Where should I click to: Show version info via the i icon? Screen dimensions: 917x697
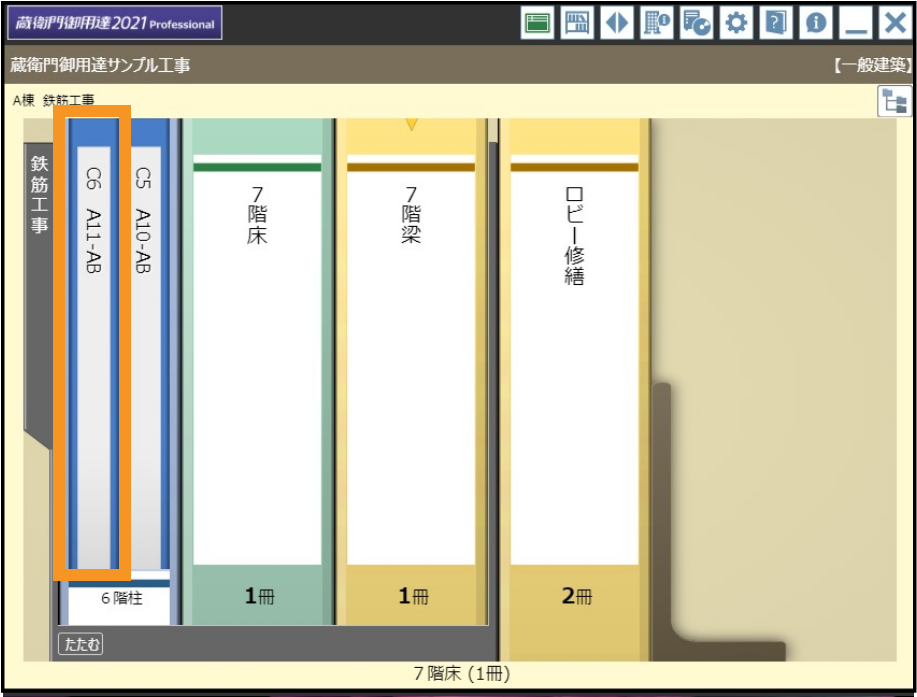point(815,23)
